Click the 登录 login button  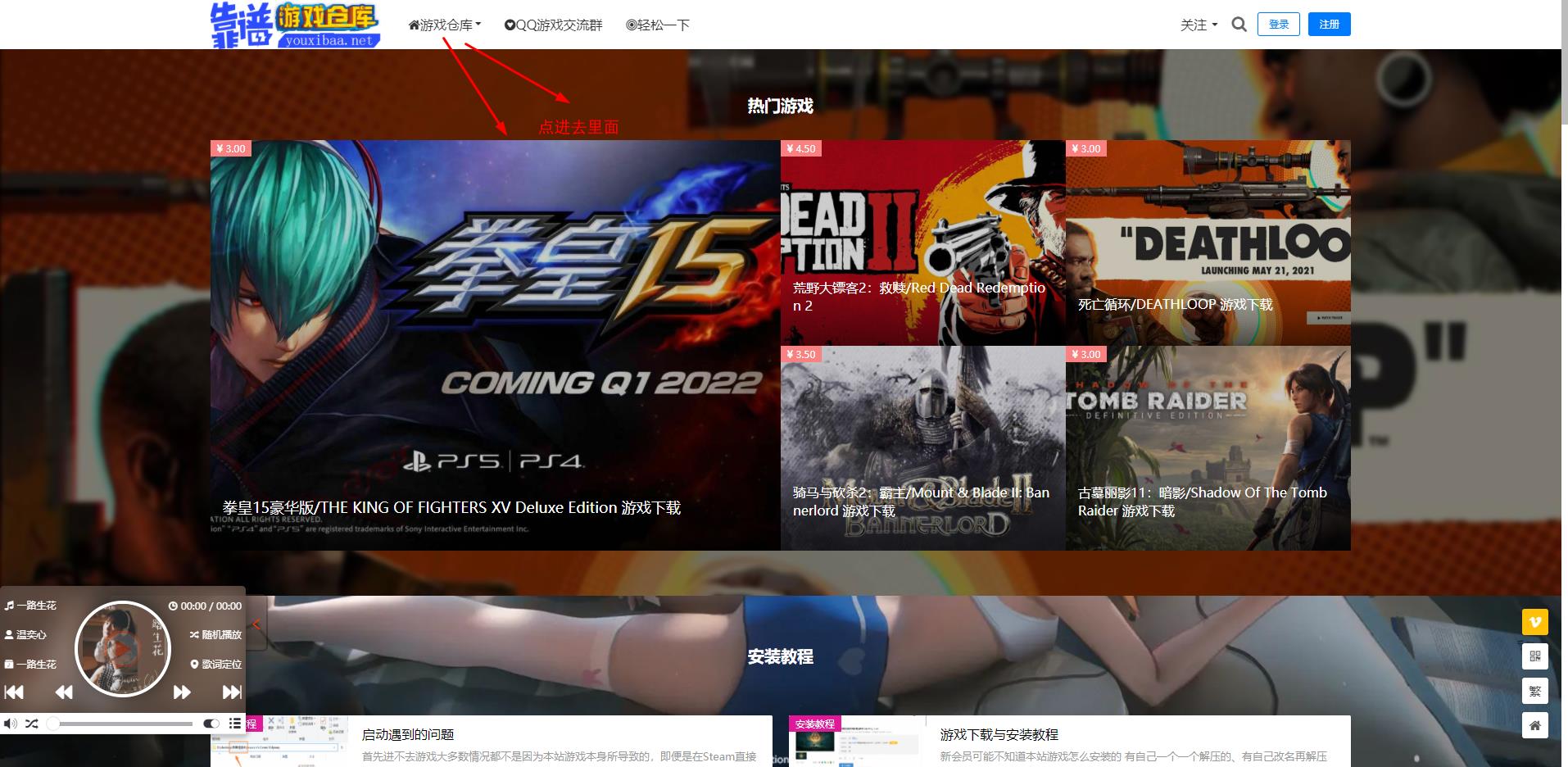pos(1279,25)
